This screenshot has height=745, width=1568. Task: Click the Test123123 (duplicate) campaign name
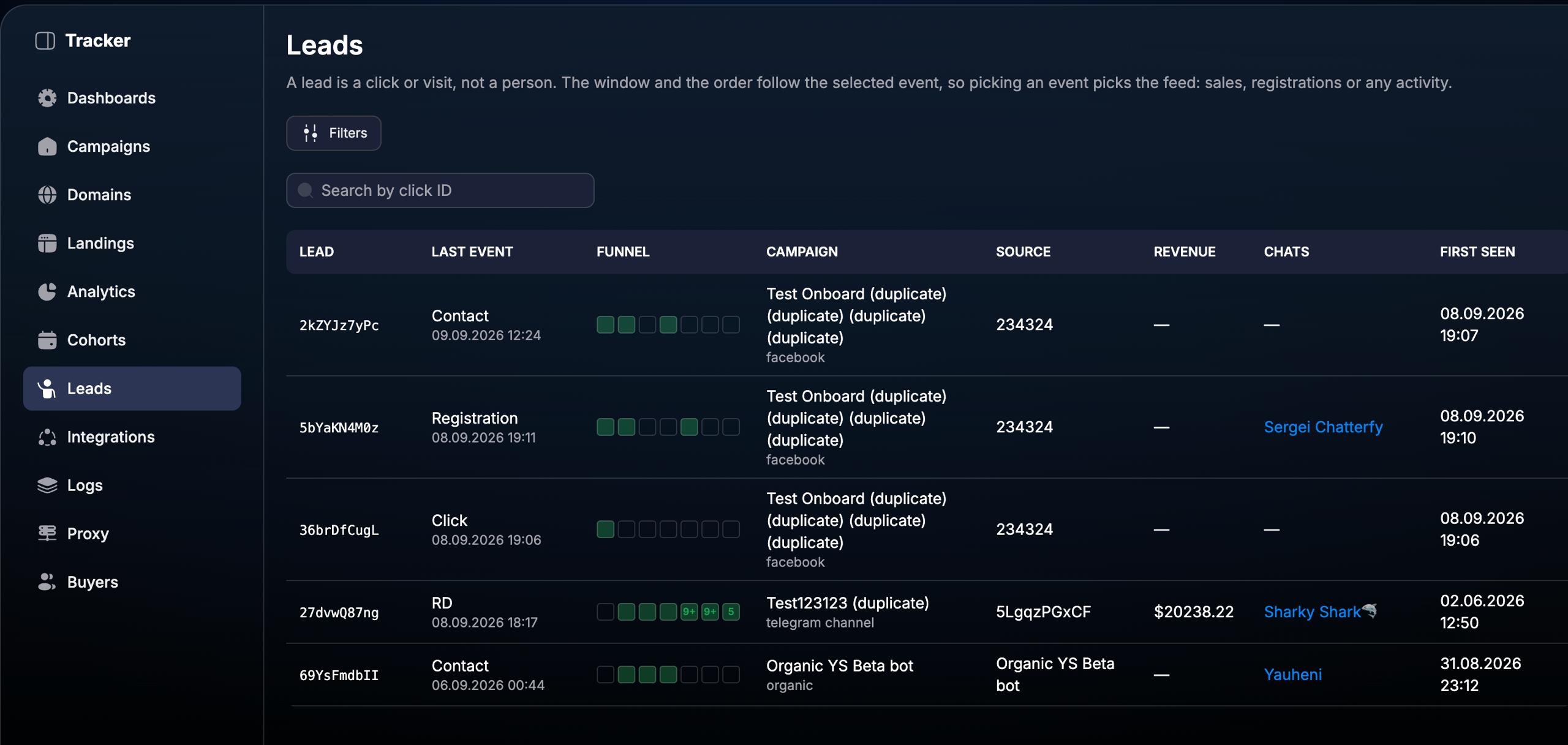pos(847,603)
